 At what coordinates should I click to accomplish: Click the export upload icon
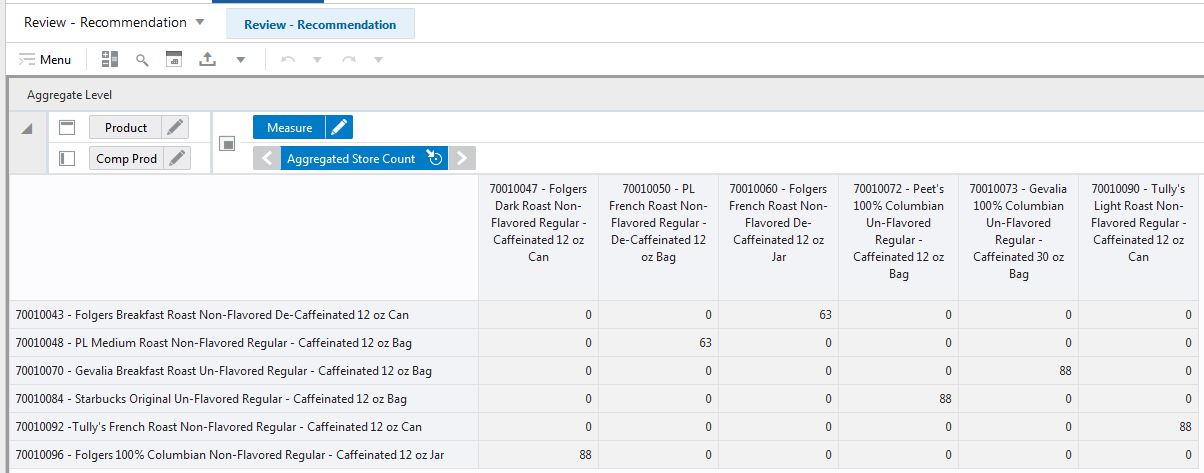tap(207, 60)
